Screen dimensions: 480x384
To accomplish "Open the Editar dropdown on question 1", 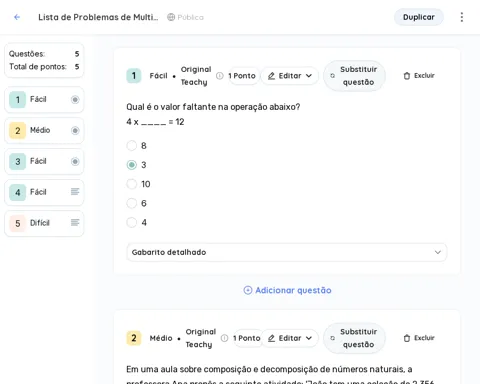I will [x=290, y=76].
